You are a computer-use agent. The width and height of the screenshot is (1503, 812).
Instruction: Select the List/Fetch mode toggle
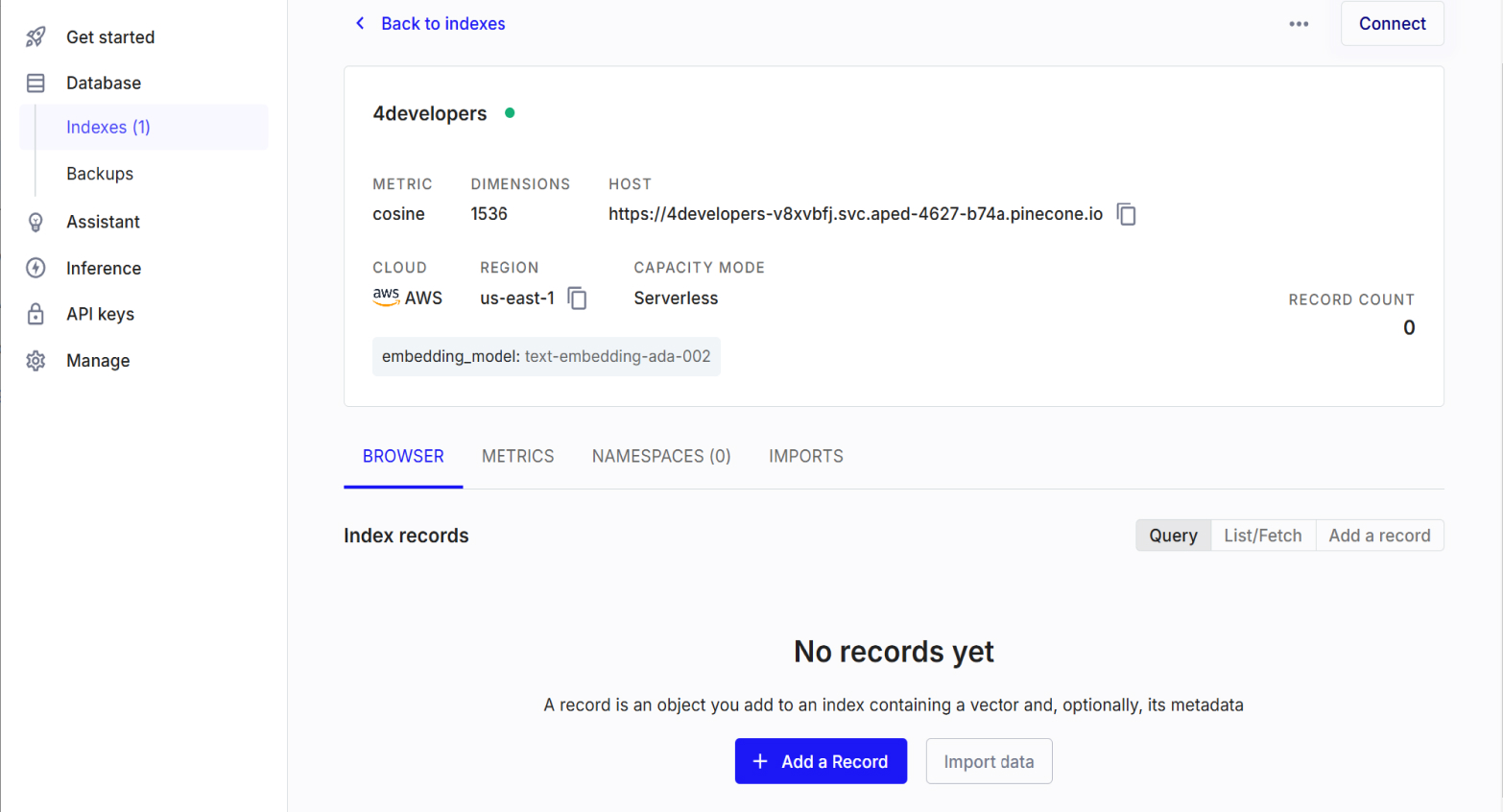click(x=1263, y=536)
